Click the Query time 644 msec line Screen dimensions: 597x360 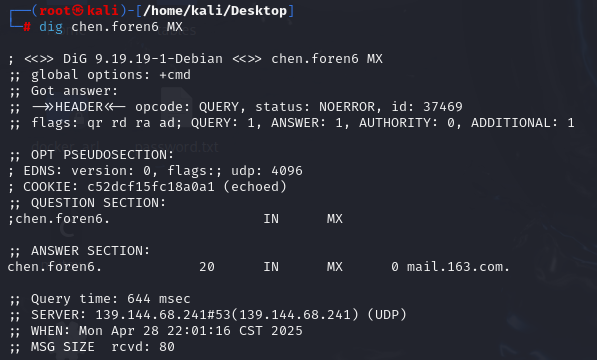coord(110,299)
